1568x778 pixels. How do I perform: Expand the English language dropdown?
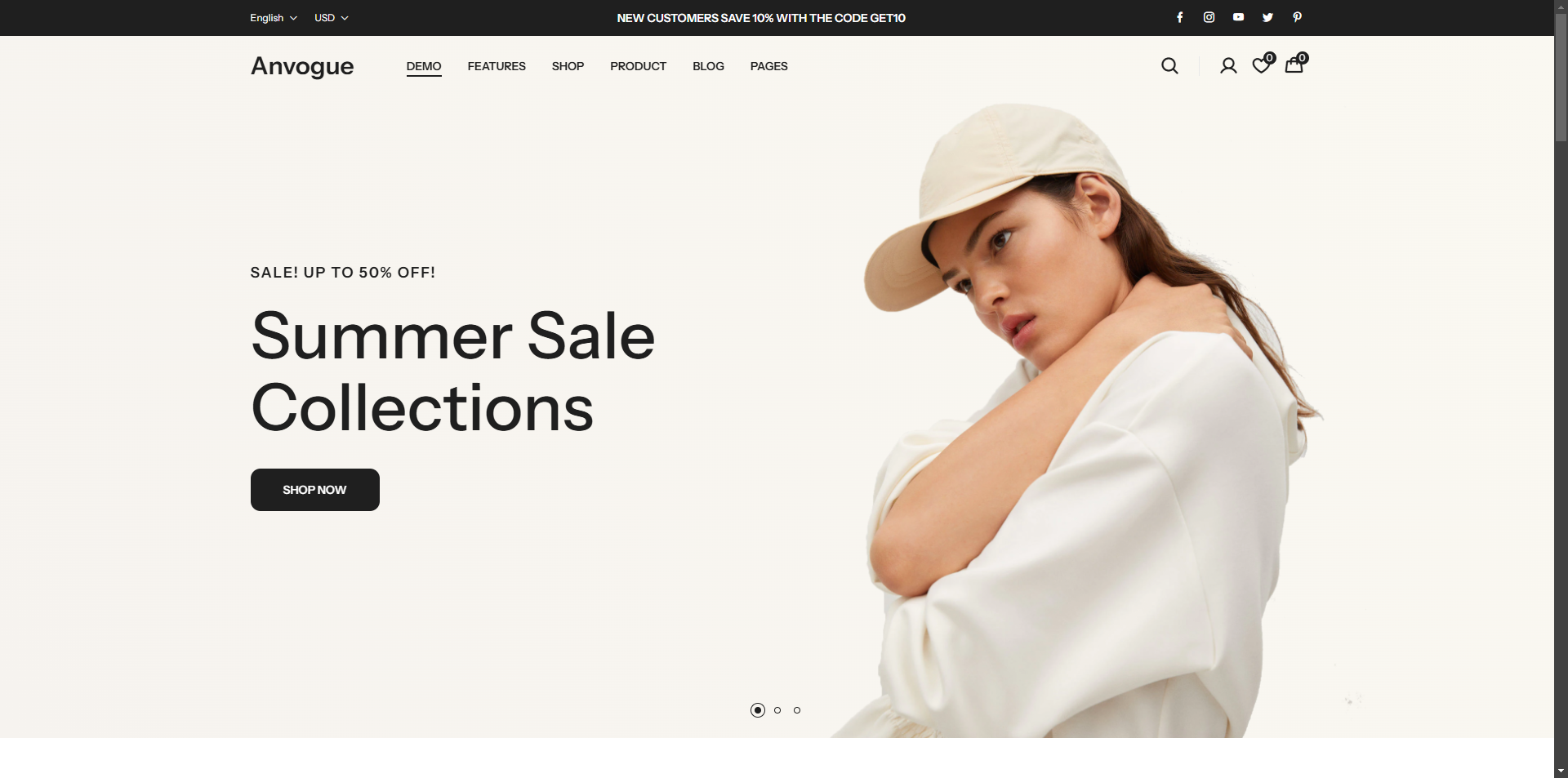pyautogui.click(x=274, y=18)
